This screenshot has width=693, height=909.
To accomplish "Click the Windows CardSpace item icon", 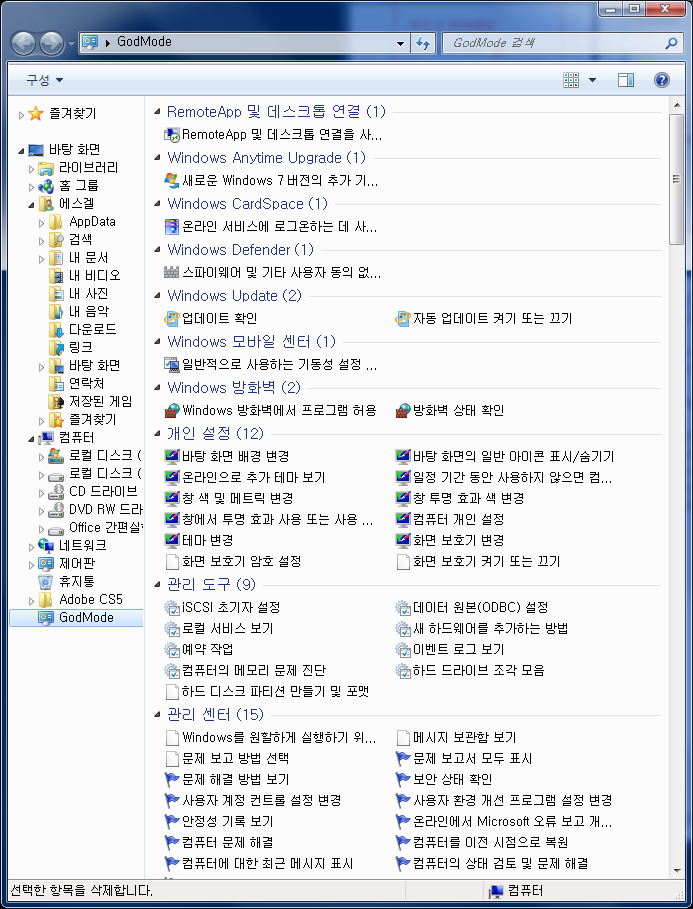I will point(172,226).
